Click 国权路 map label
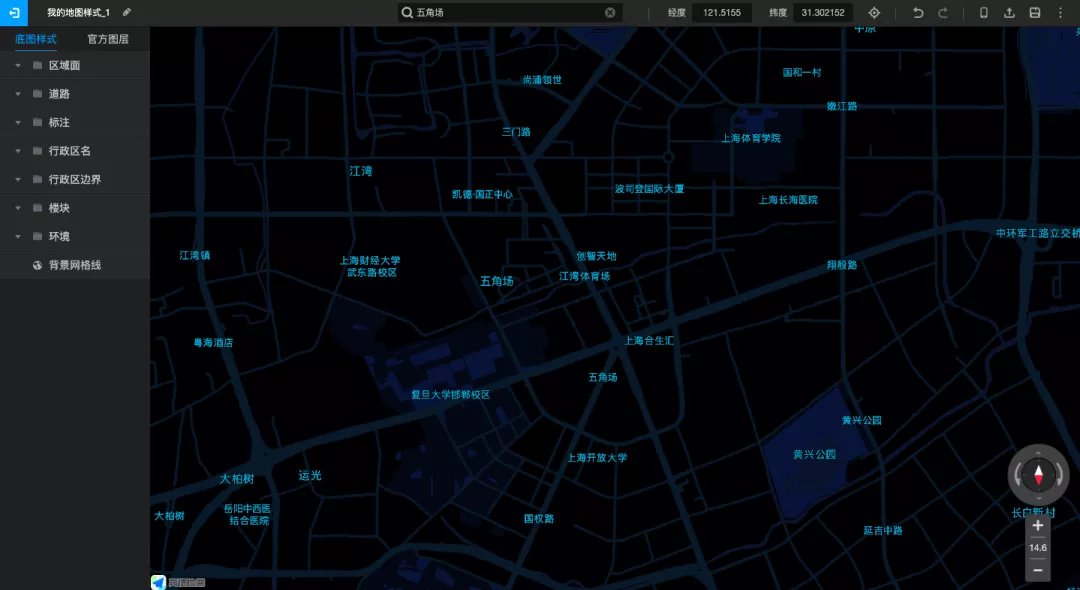The height and width of the screenshot is (590, 1080). click(x=539, y=518)
